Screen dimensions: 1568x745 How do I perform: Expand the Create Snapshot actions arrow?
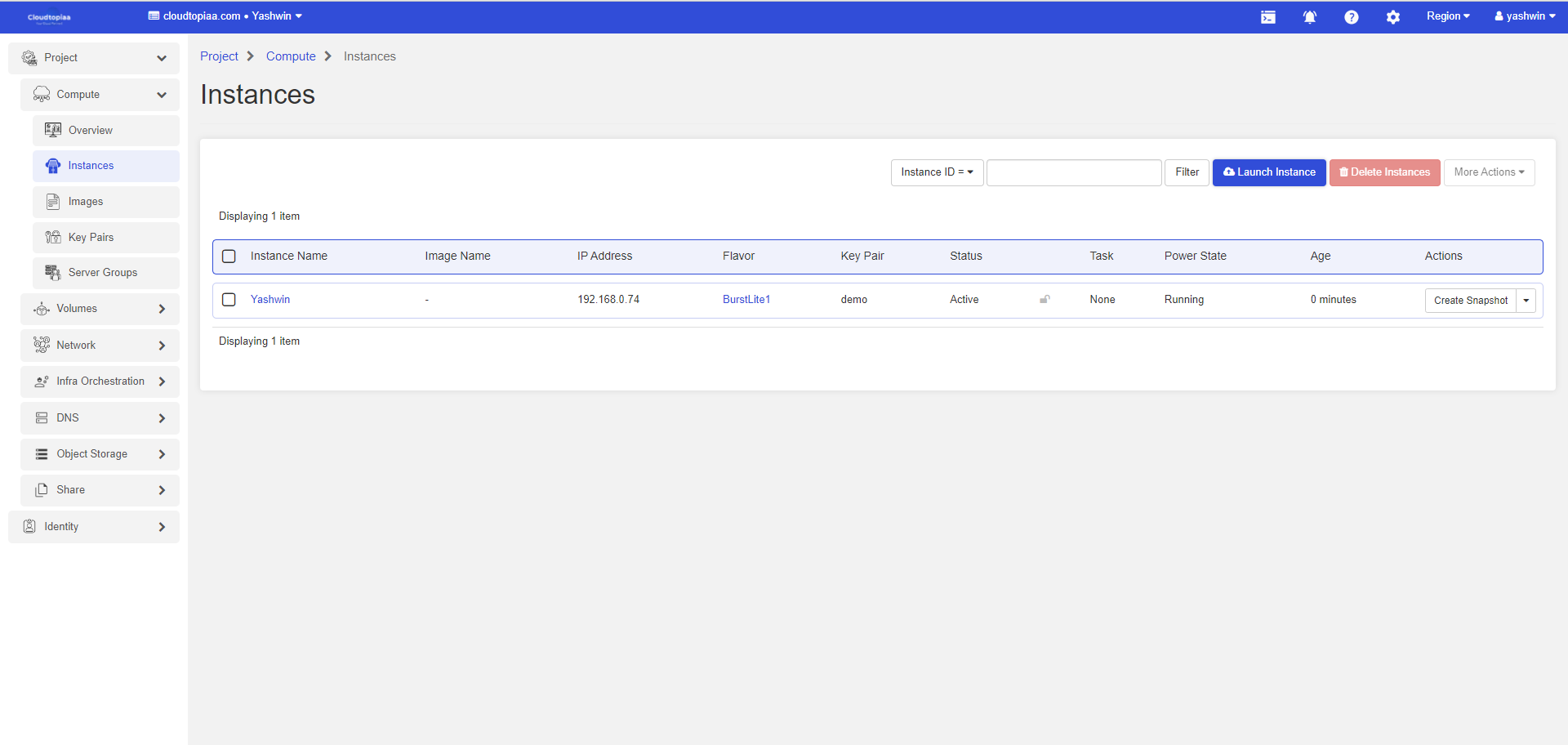1526,301
